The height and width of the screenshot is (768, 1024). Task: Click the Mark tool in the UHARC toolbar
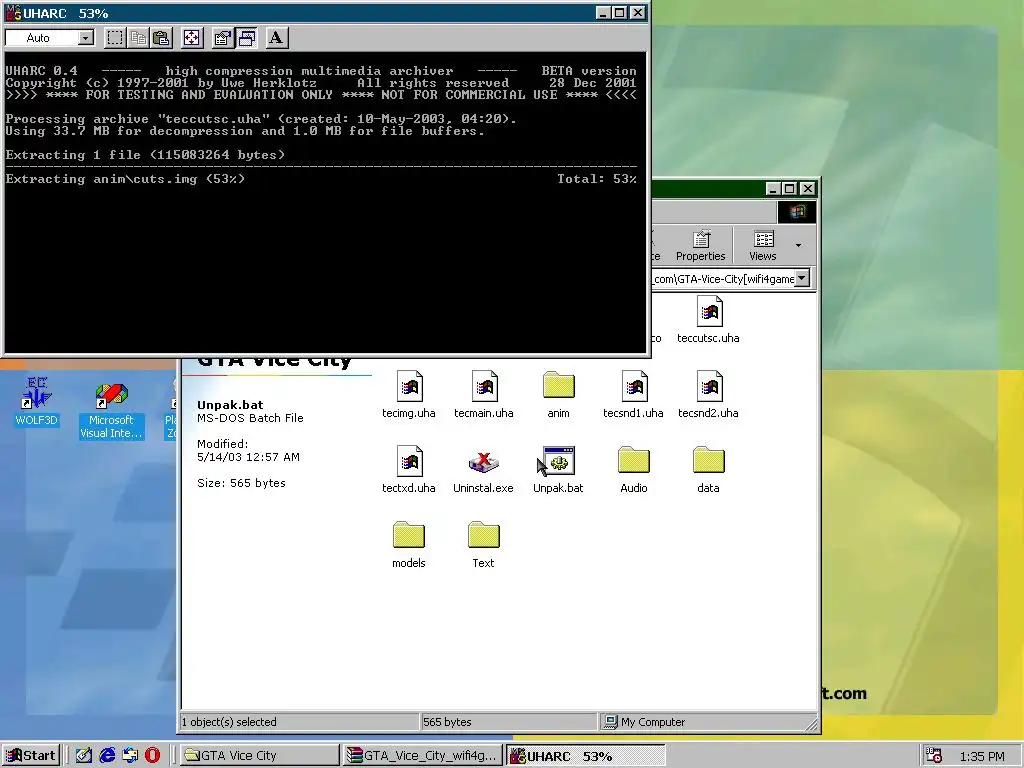point(115,38)
